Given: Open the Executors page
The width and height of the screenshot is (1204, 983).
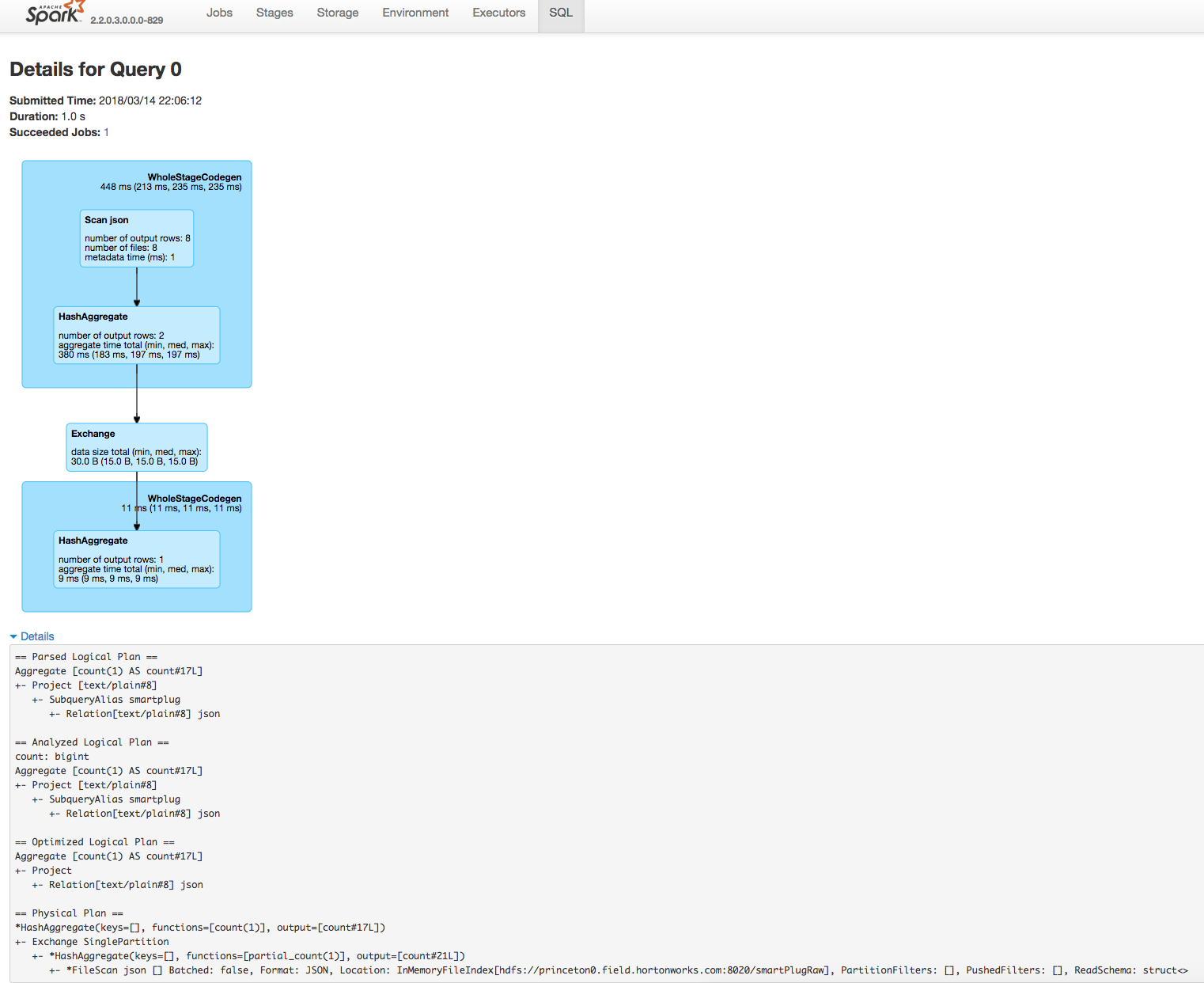Looking at the screenshot, I should [x=498, y=13].
